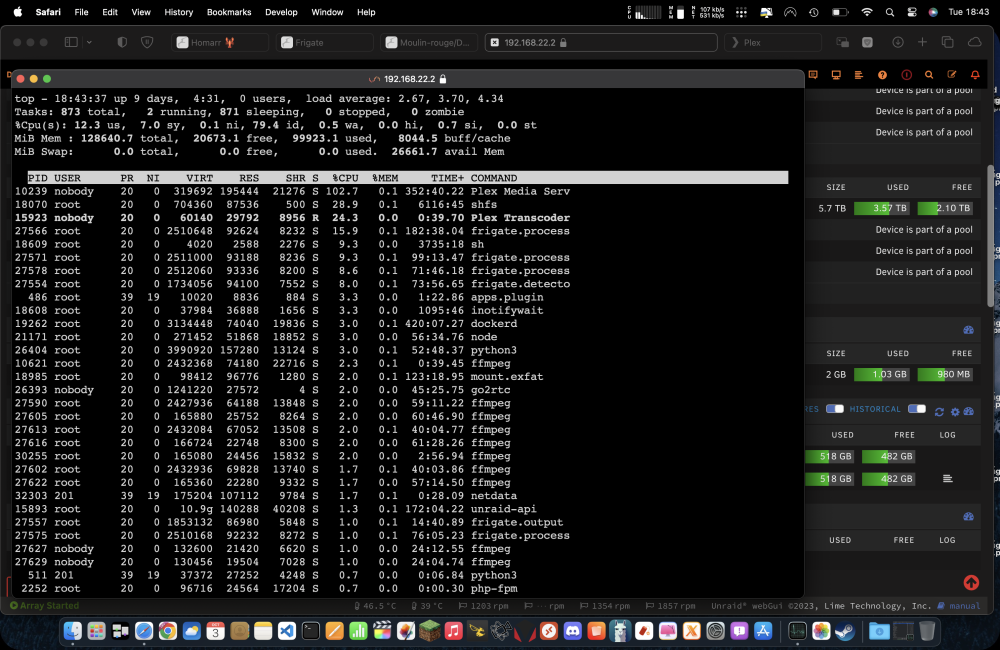Open the Bookmarks menu
1000x650 pixels.
click(229, 12)
